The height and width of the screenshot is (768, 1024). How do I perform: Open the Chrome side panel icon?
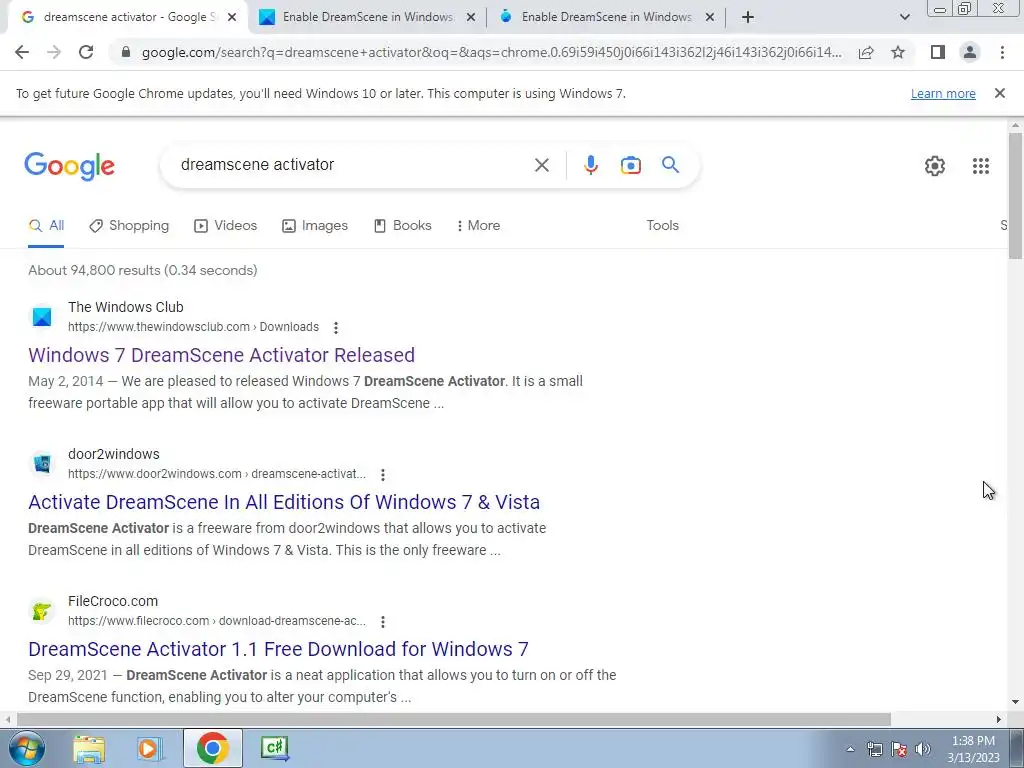[x=938, y=52]
